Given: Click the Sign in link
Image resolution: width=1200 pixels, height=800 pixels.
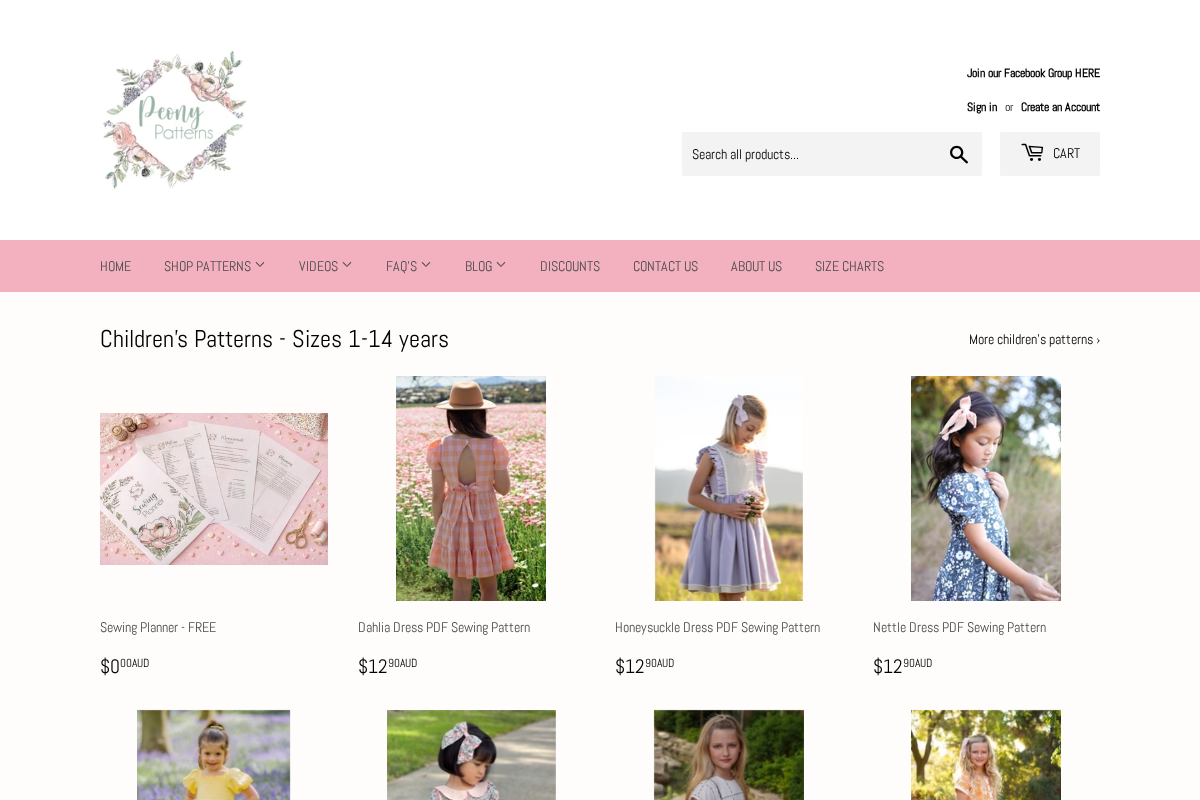Looking at the screenshot, I should click(x=982, y=106).
